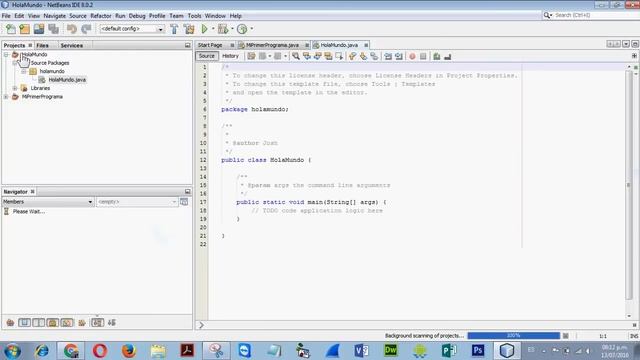Open the Navigate menu

pyautogui.click(x=55, y=16)
